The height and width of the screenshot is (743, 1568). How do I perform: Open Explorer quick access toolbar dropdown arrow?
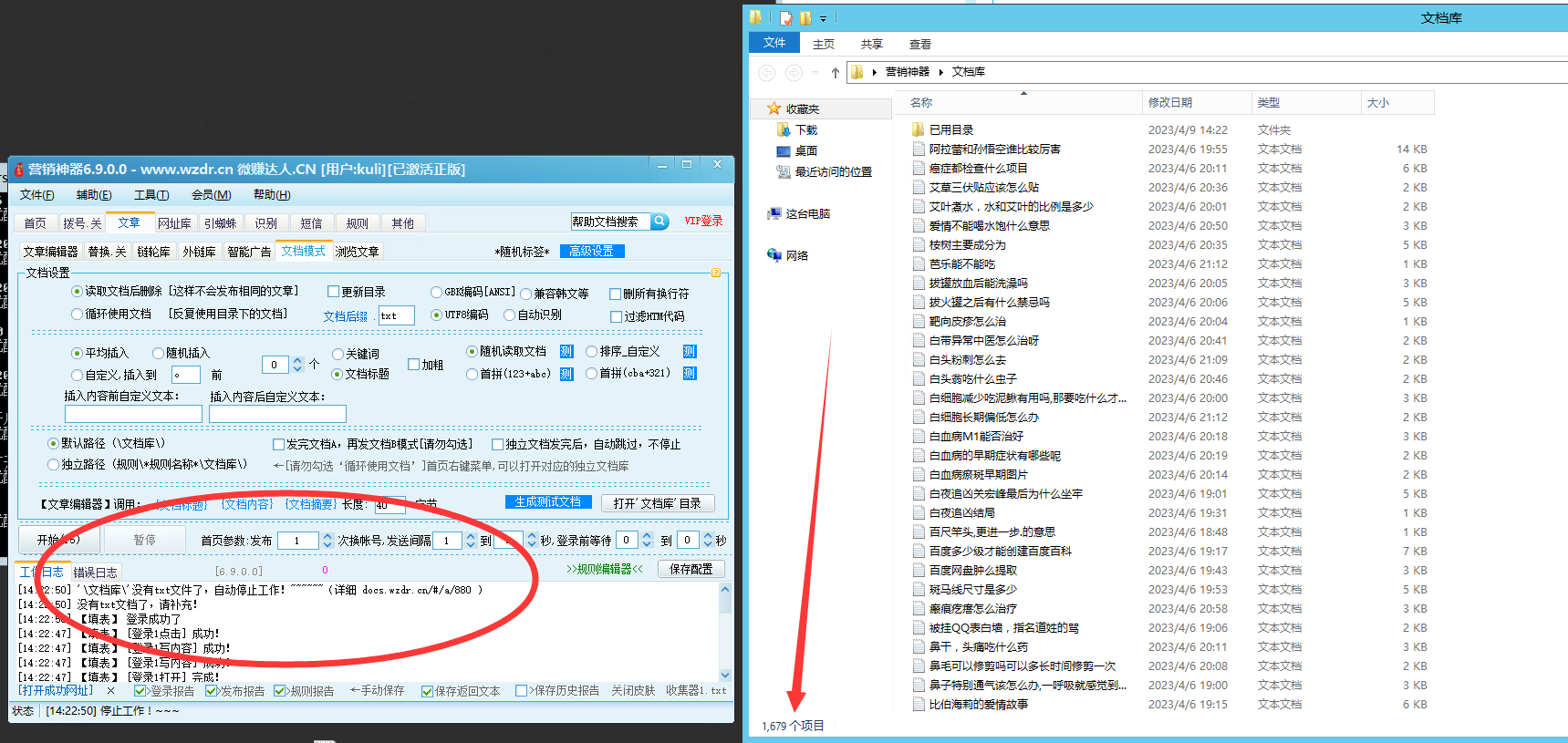[x=823, y=18]
